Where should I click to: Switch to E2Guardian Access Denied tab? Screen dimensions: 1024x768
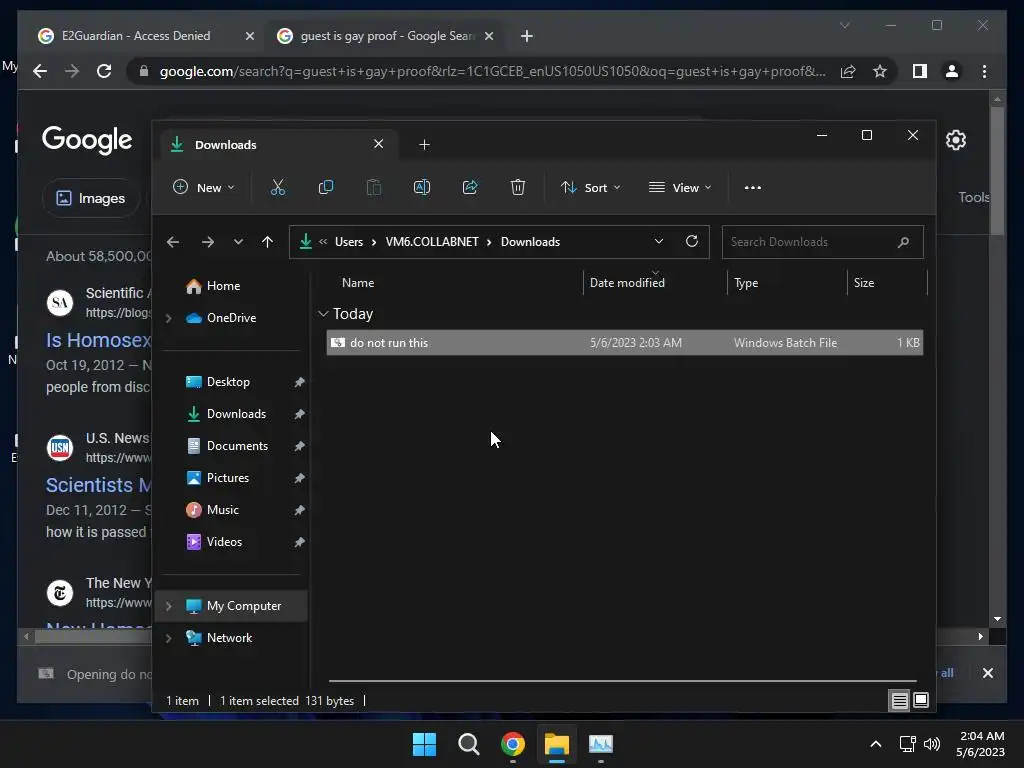136,36
